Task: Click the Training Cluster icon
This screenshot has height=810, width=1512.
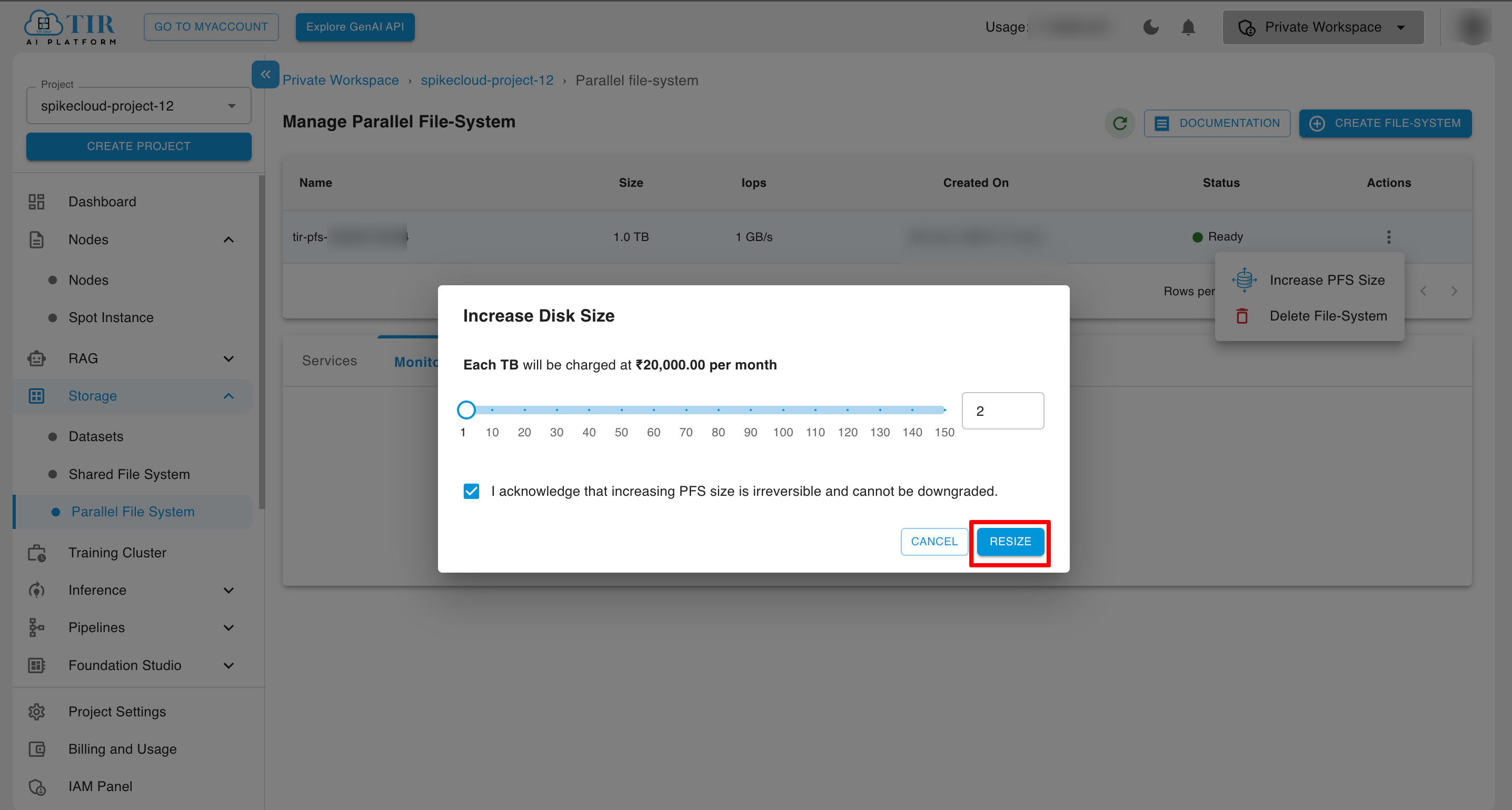Action: 36,552
